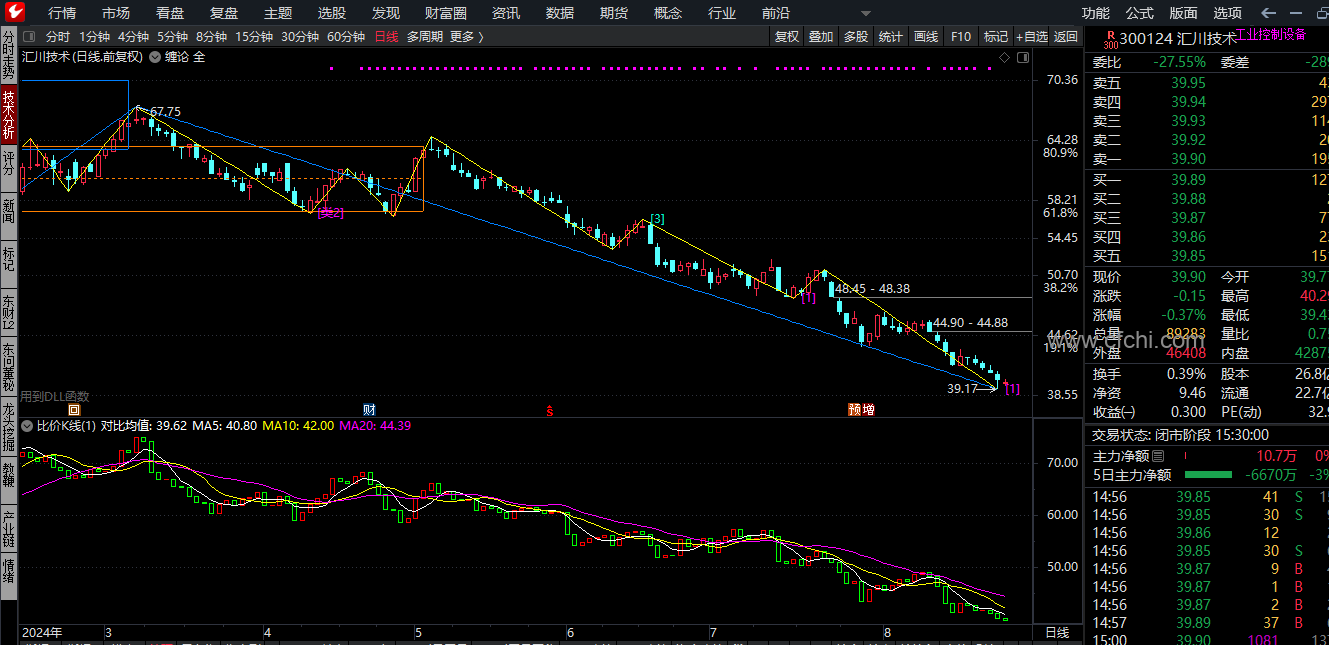
Task: Click the back arrow icon in title bar
Action: pyautogui.click(x=1268, y=13)
